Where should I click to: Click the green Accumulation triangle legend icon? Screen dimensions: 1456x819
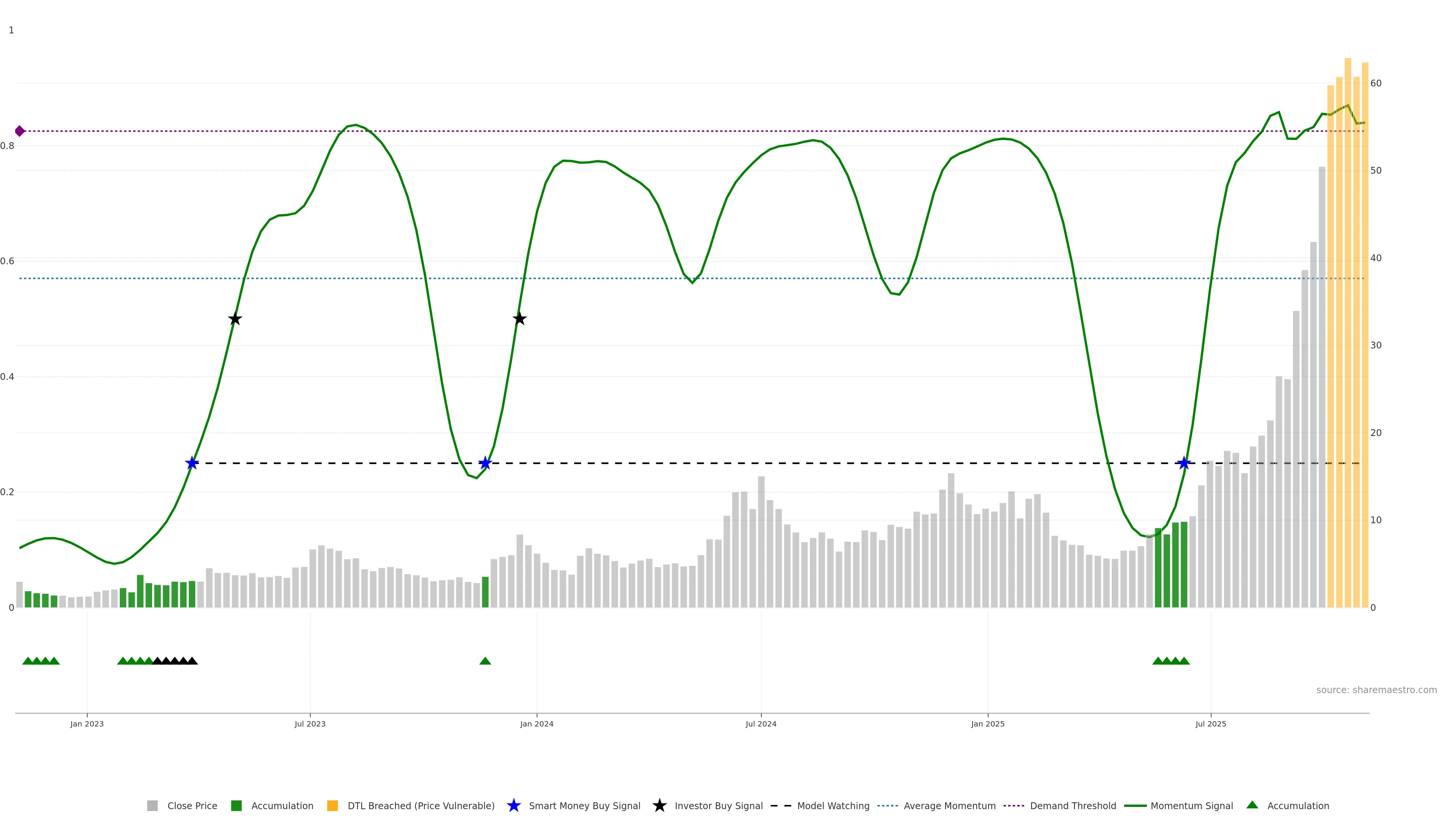[x=1252, y=805]
